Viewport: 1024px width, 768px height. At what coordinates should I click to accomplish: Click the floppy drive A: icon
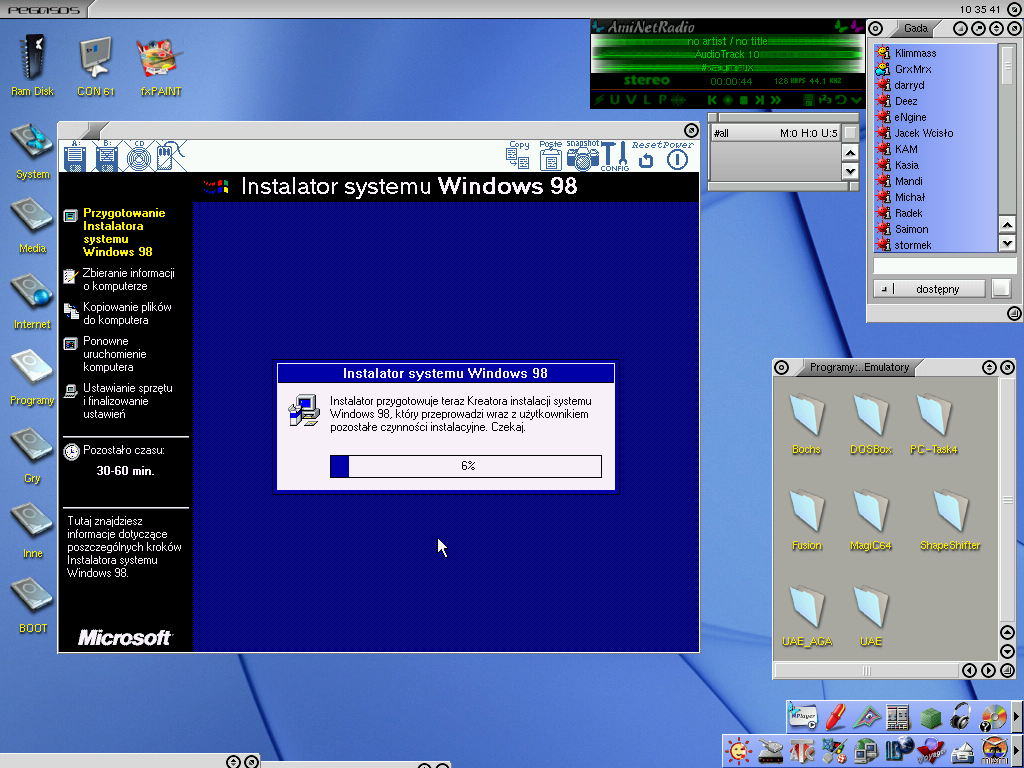coord(74,157)
